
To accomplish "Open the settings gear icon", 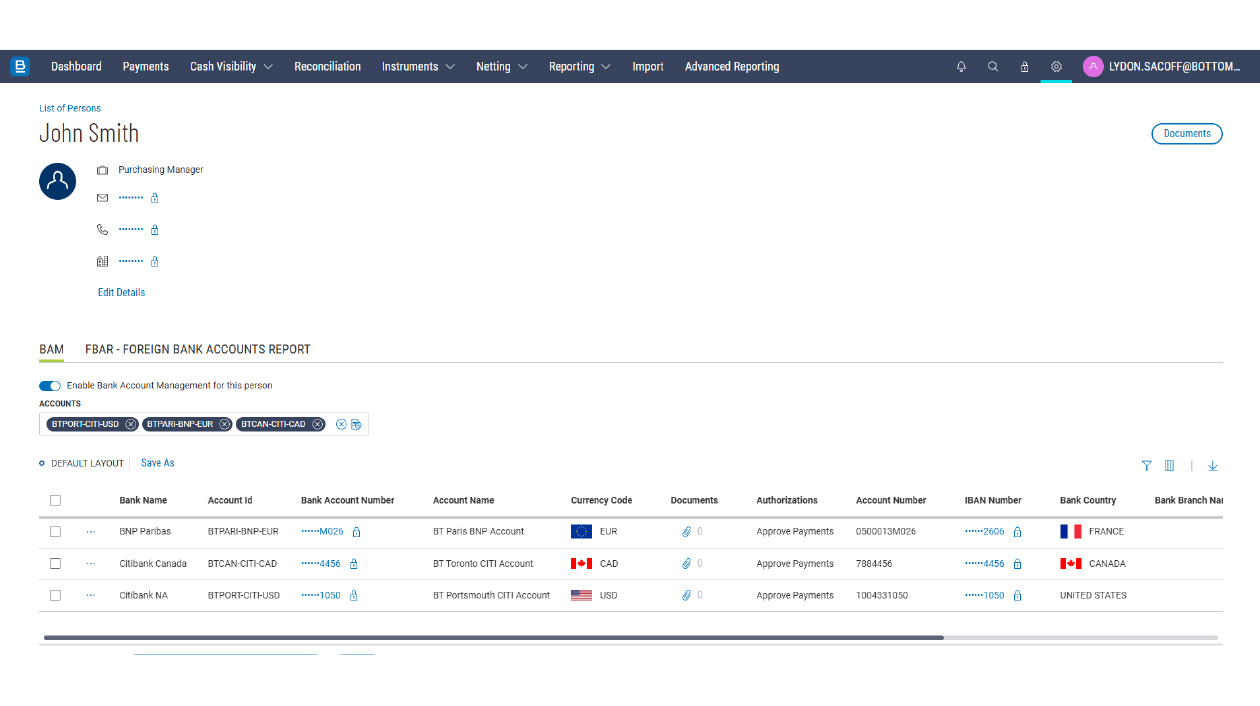I will click(x=1056, y=67).
